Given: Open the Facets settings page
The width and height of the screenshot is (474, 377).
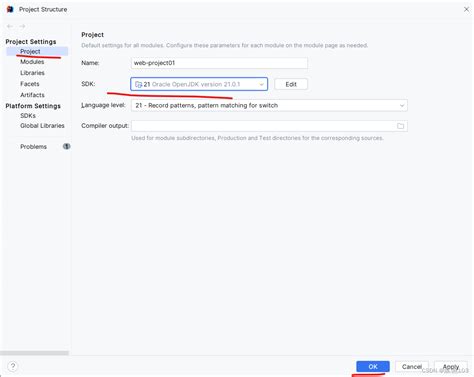Looking at the screenshot, I should [30, 84].
